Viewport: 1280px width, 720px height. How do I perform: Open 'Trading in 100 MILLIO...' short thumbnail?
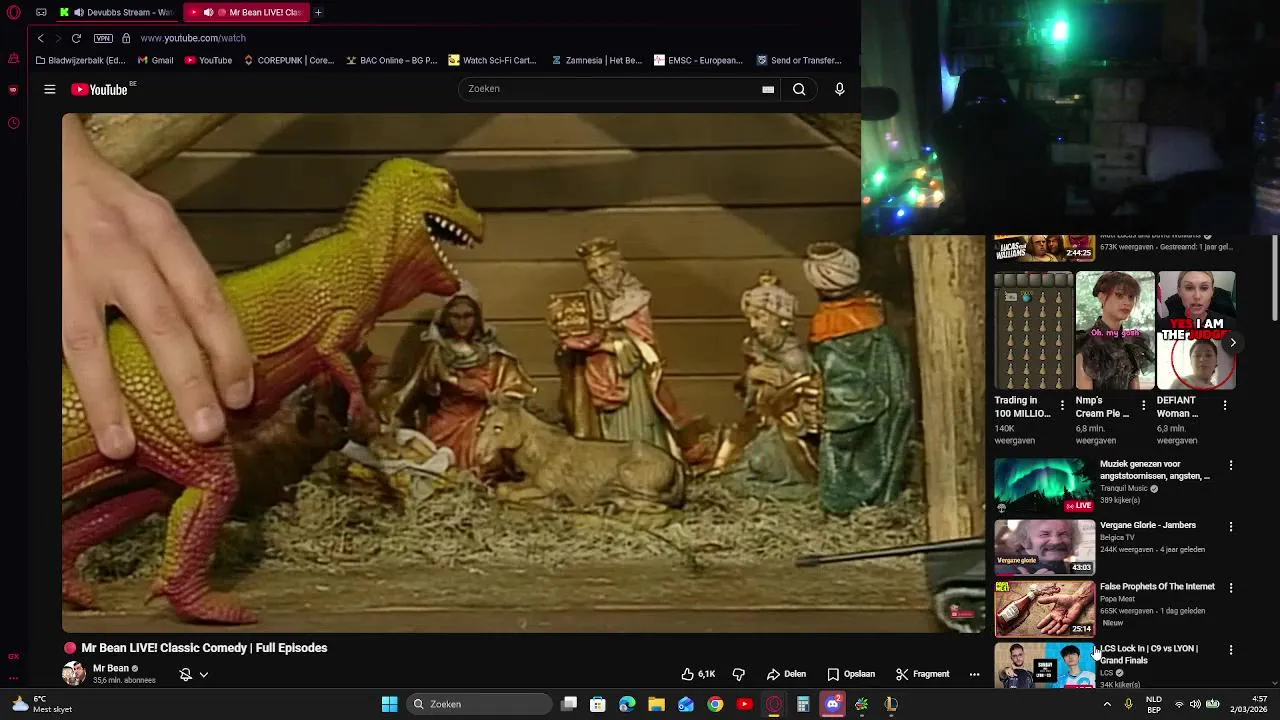1034,330
